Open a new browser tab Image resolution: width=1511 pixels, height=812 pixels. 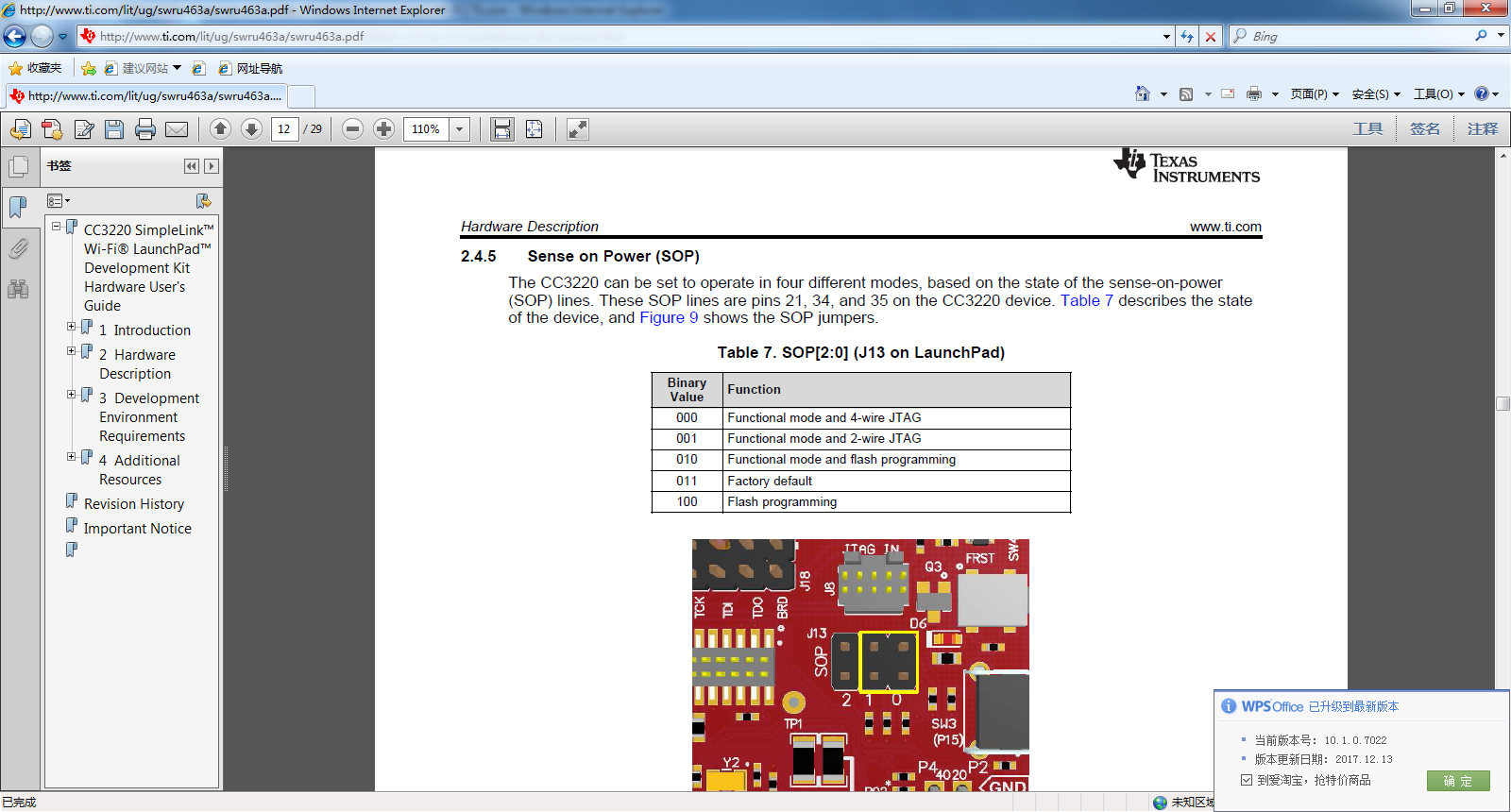pos(301,96)
